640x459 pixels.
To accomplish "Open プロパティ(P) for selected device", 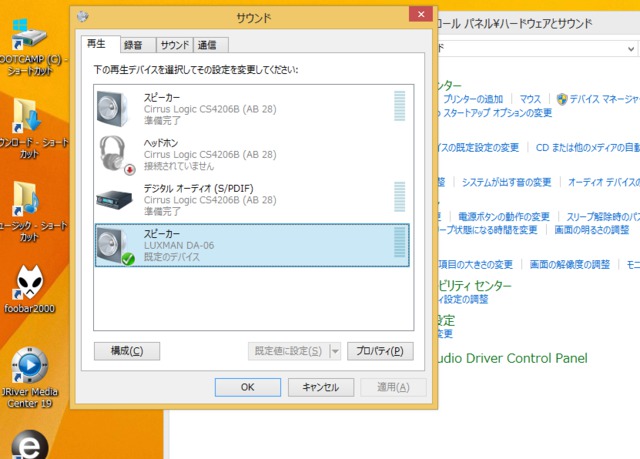I will (380, 351).
